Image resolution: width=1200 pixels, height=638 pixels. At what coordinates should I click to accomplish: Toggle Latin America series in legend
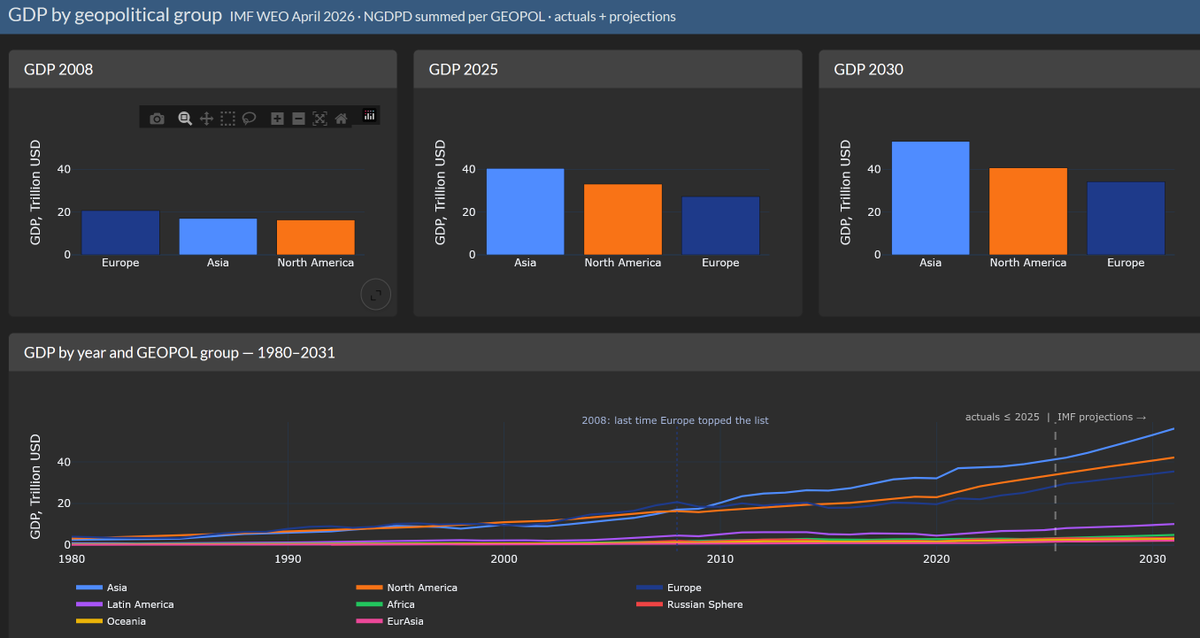click(125, 604)
